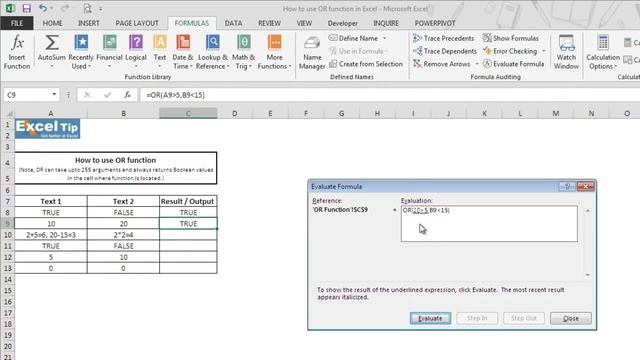
Task: Select cell A12 containing 5
Action: (x=51, y=257)
